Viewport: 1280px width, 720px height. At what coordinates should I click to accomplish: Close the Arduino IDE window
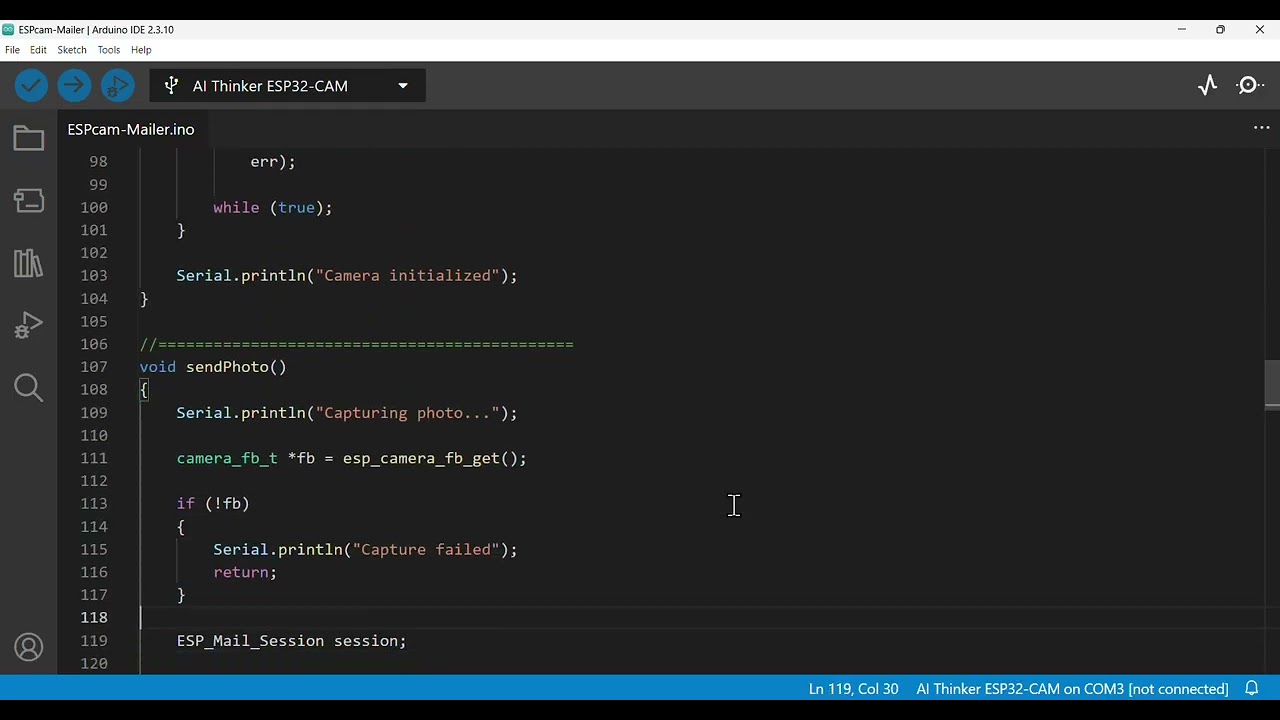(x=1259, y=29)
